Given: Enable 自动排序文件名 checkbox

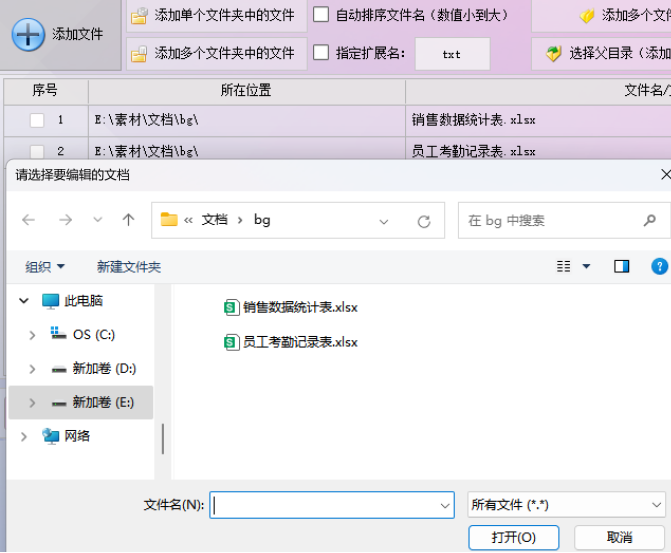Looking at the screenshot, I should pyautogui.click(x=321, y=15).
